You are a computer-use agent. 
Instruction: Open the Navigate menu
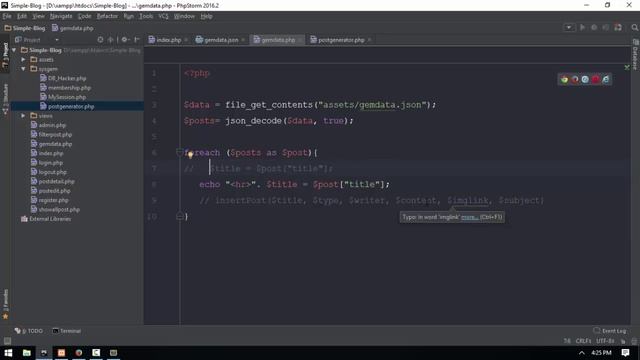[61, 16]
